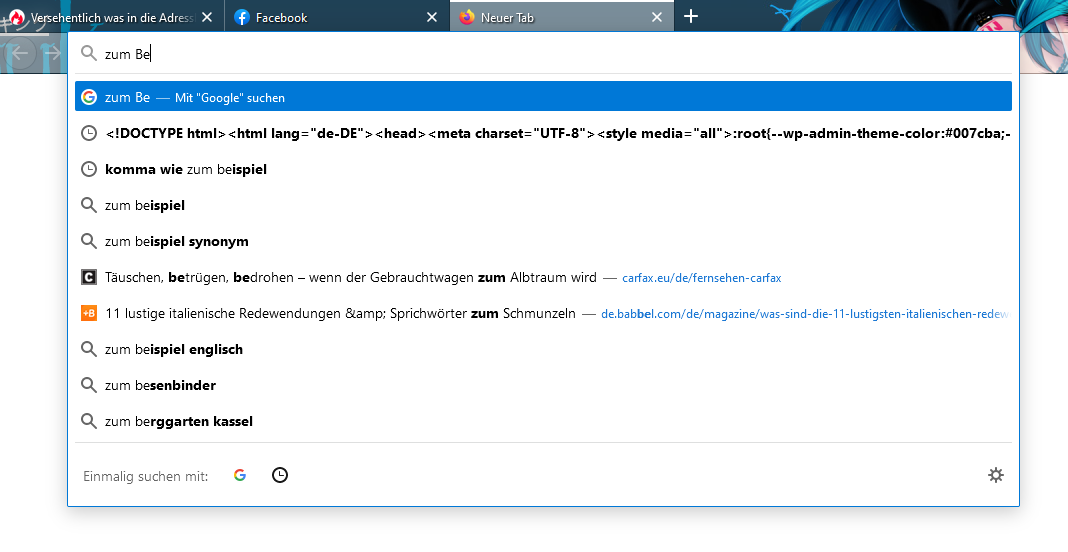
Task: Close the Neuer Tab tab
Action: click(x=657, y=17)
